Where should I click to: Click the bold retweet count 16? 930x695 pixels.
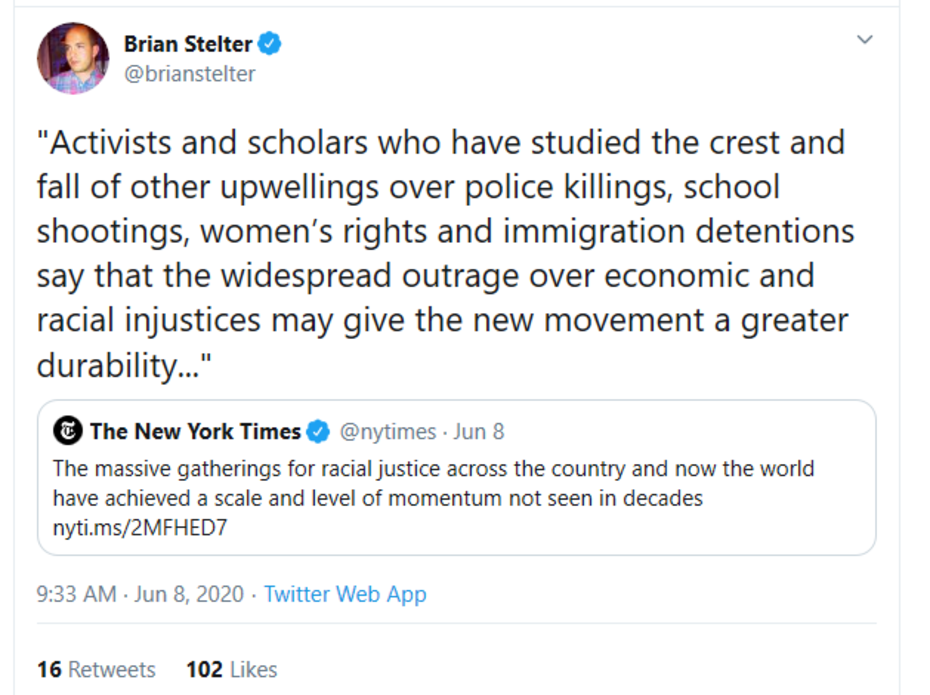[49, 669]
